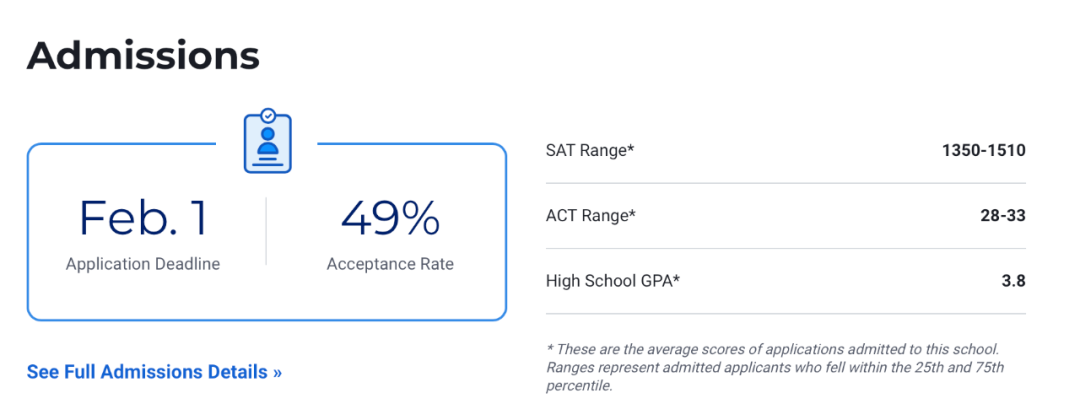Click the Feb. 1 deadline date

coord(143,218)
